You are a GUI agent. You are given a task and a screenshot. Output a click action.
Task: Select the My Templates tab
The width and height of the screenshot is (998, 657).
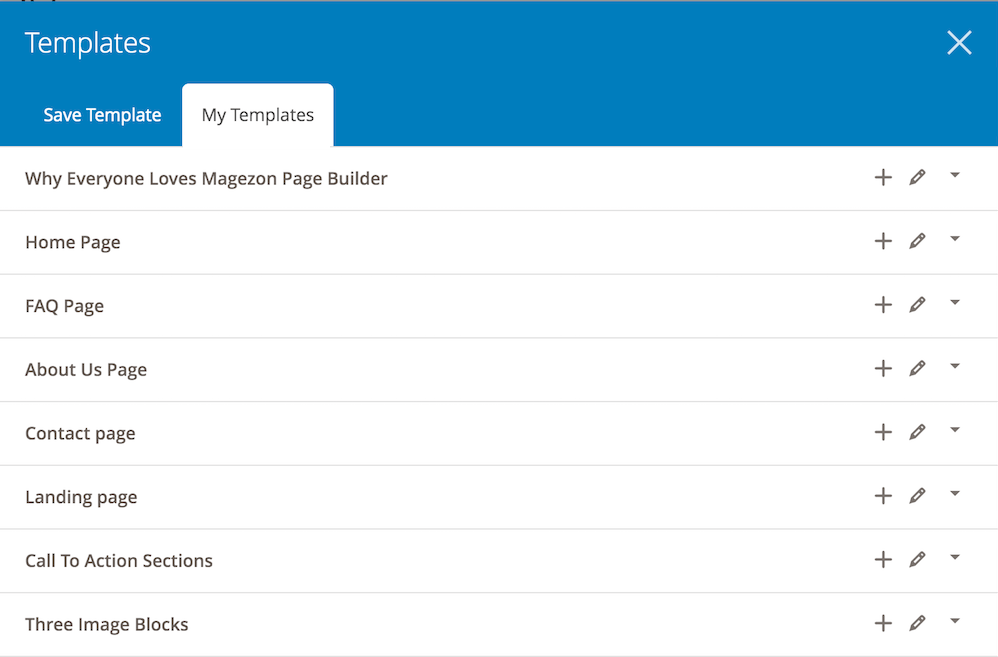258,115
